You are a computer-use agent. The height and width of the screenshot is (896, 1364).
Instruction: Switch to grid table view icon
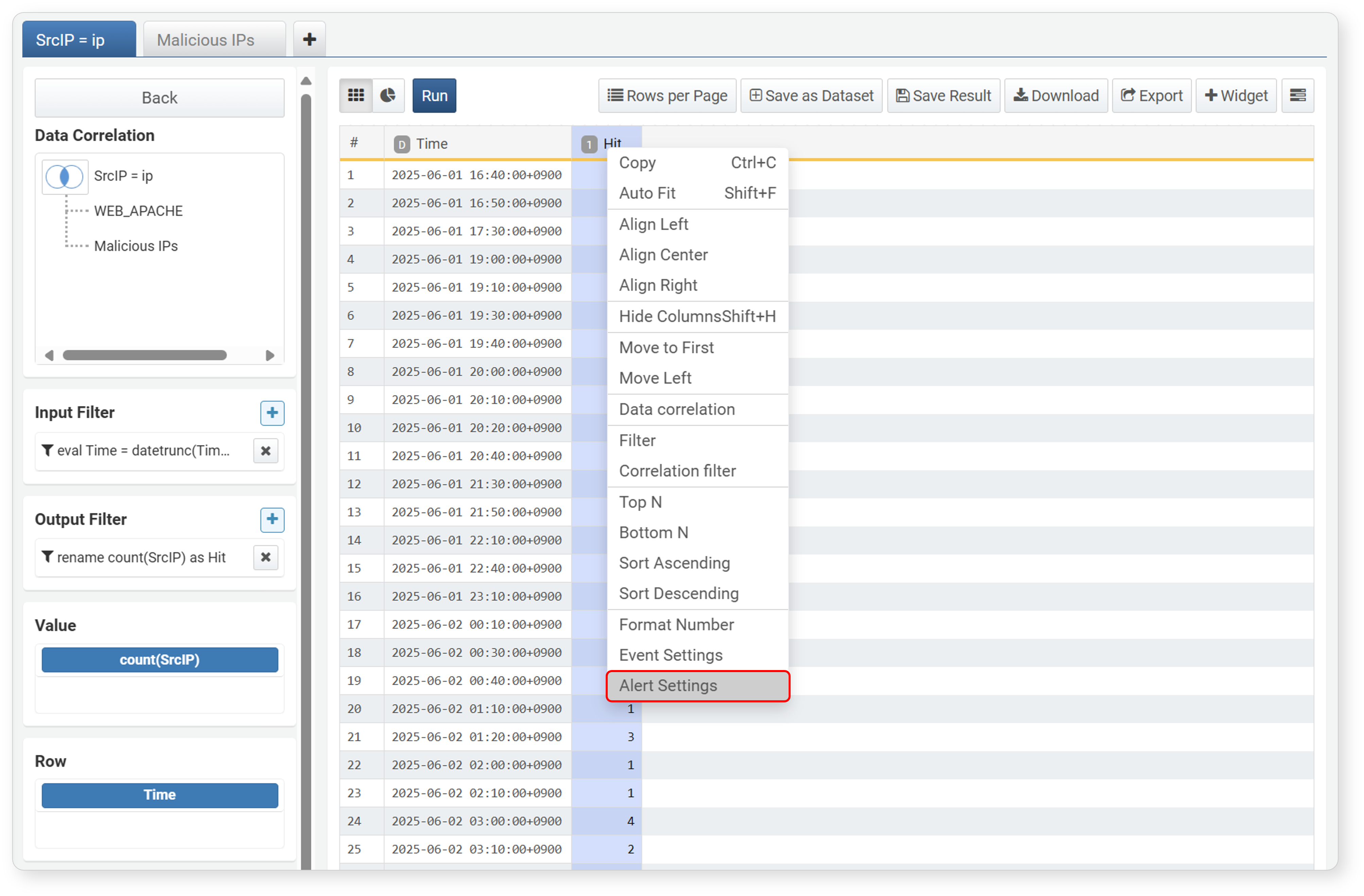point(356,96)
